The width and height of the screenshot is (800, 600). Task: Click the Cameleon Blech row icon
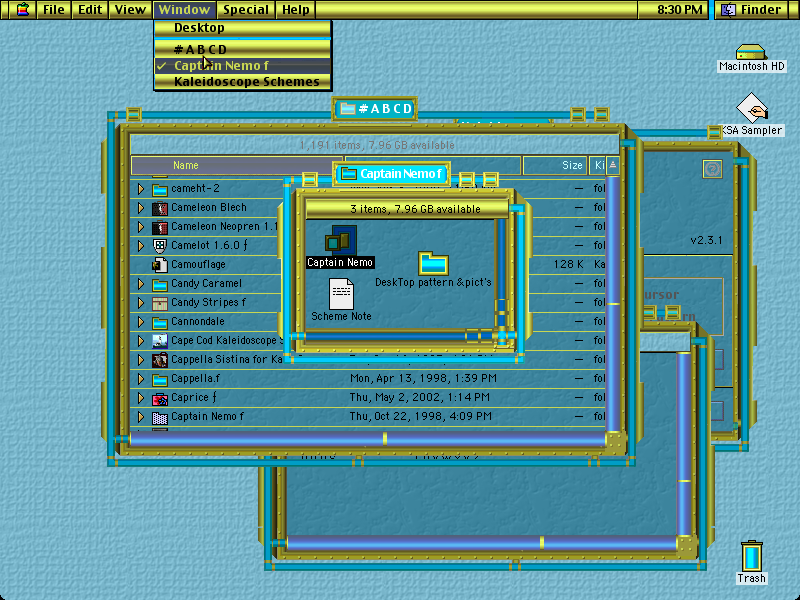point(160,208)
